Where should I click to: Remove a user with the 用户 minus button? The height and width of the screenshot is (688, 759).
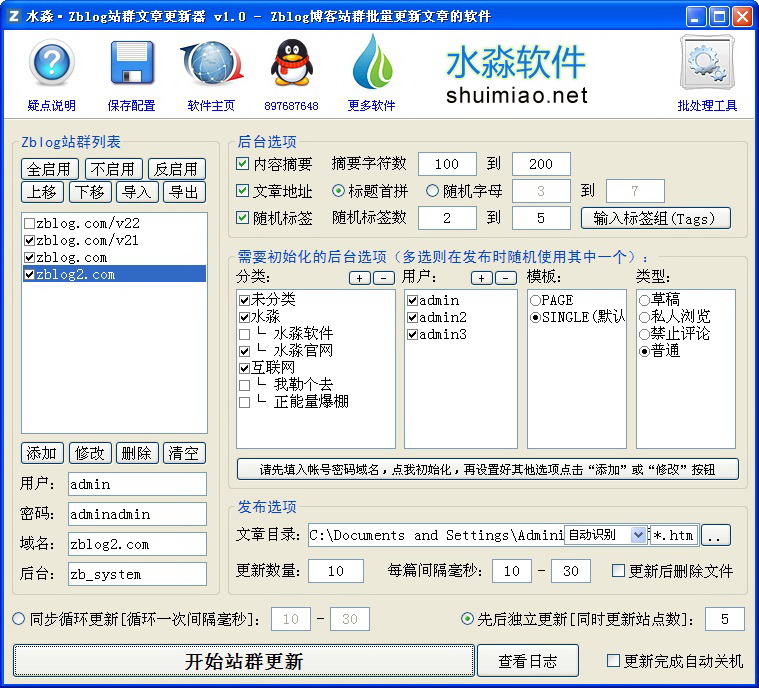(506, 278)
